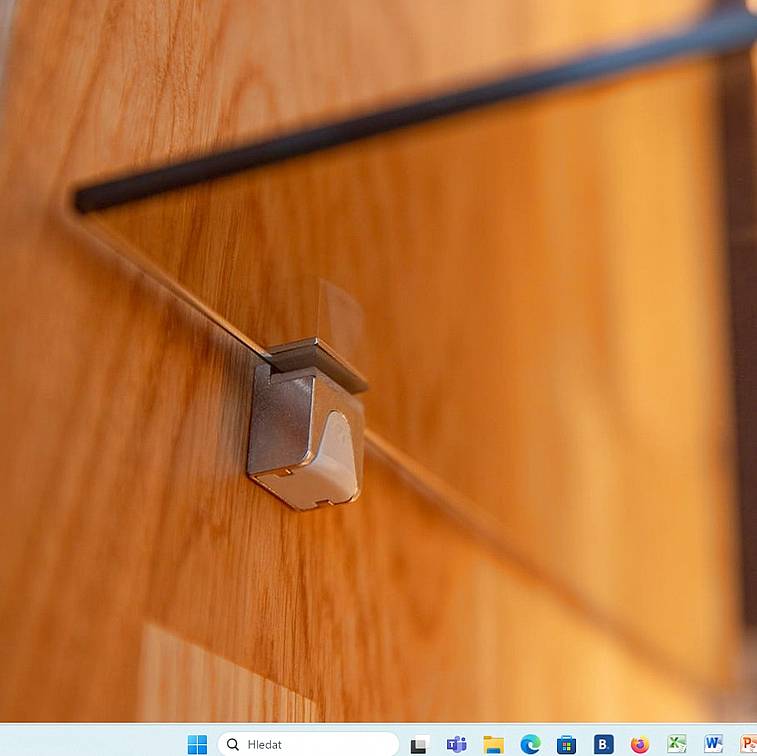Image resolution: width=757 pixels, height=756 pixels.
Task: Open File Explorer from the taskbar
Action: click(x=493, y=744)
